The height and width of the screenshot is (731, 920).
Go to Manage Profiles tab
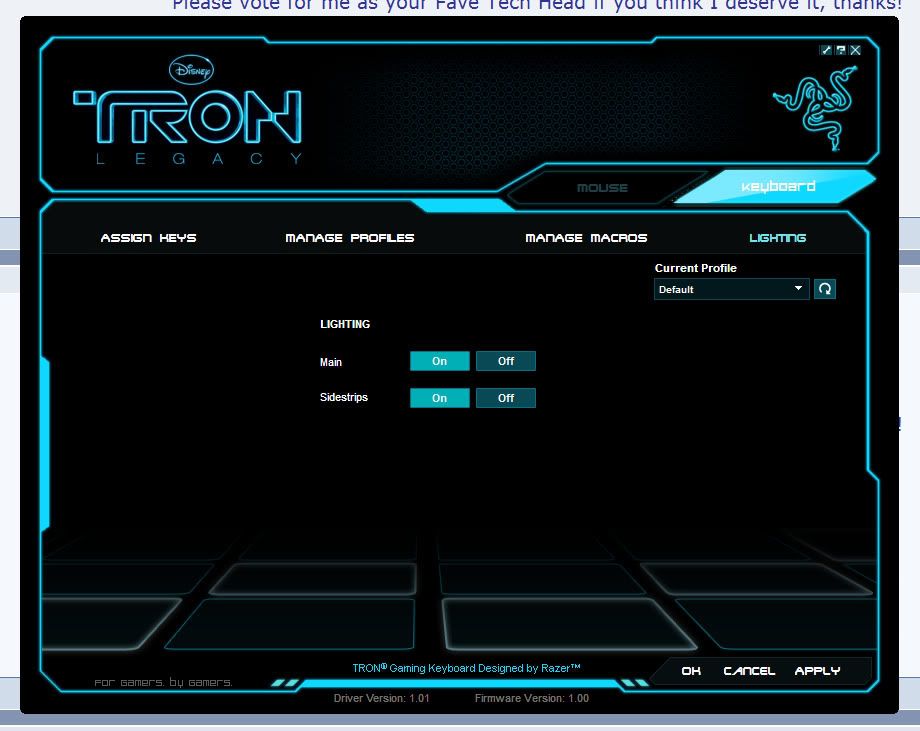click(349, 238)
